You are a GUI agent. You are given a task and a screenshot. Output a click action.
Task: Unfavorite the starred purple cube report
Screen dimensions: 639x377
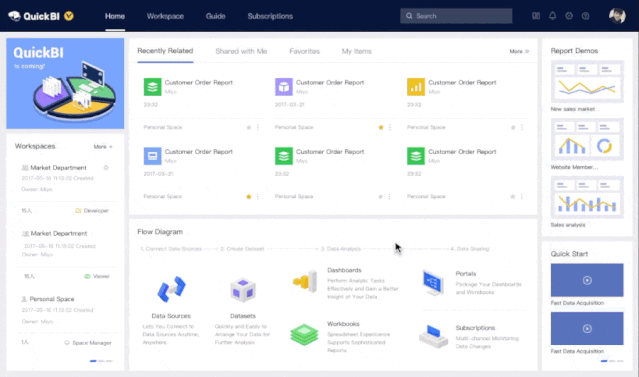pyautogui.click(x=381, y=127)
